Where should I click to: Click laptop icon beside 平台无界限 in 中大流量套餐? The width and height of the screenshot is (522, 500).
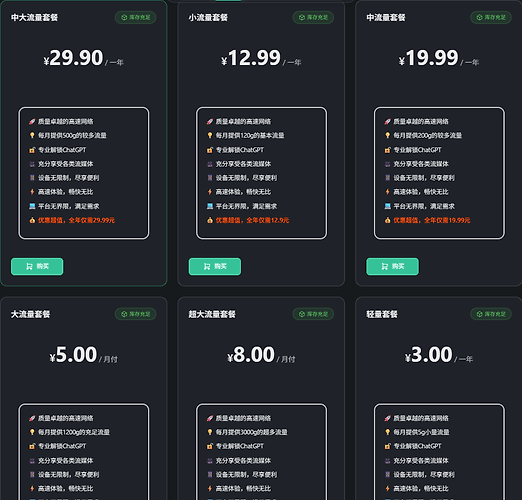32,206
